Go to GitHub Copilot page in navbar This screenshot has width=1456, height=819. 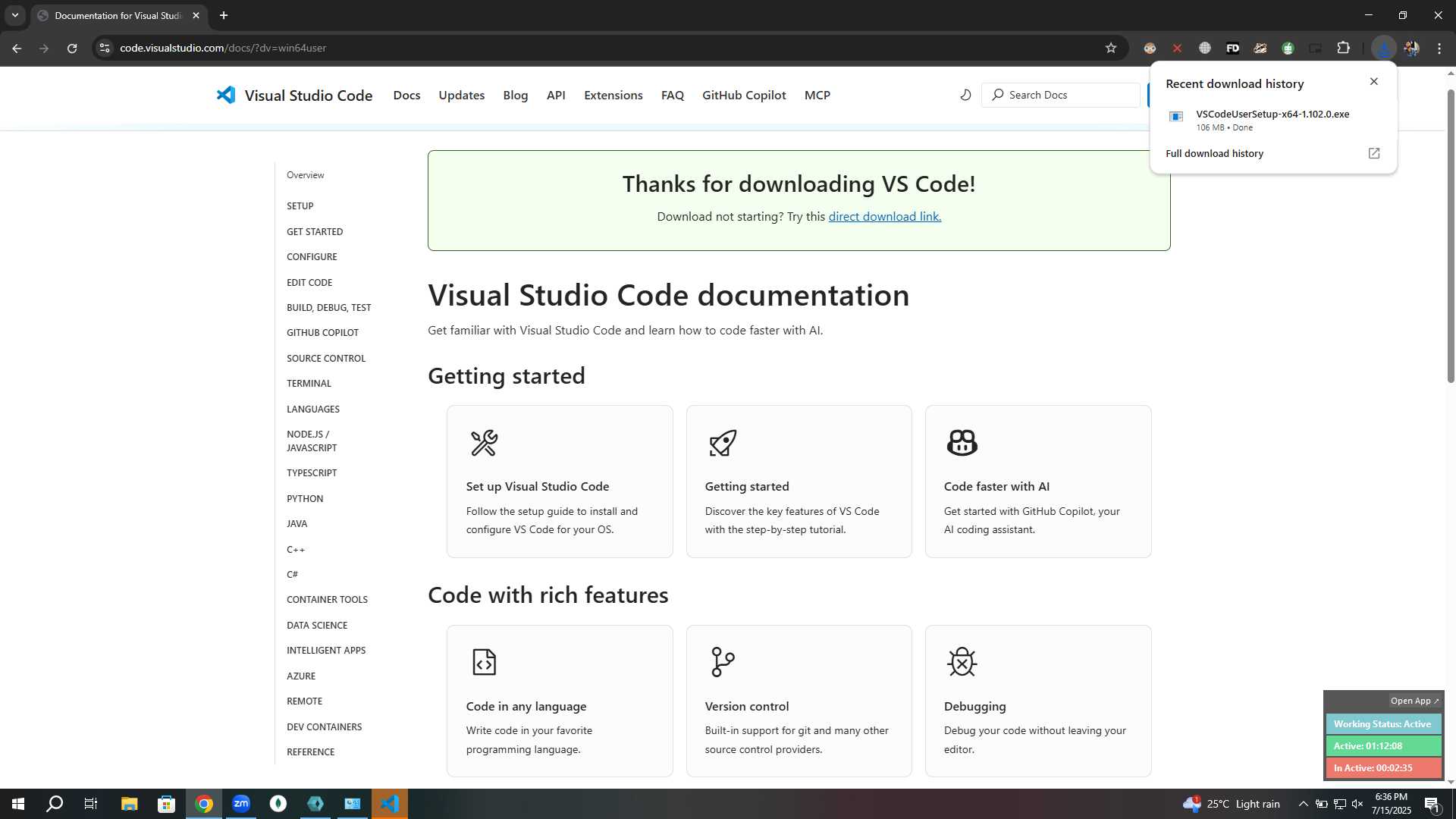pyautogui.click(x=744, y=95)
